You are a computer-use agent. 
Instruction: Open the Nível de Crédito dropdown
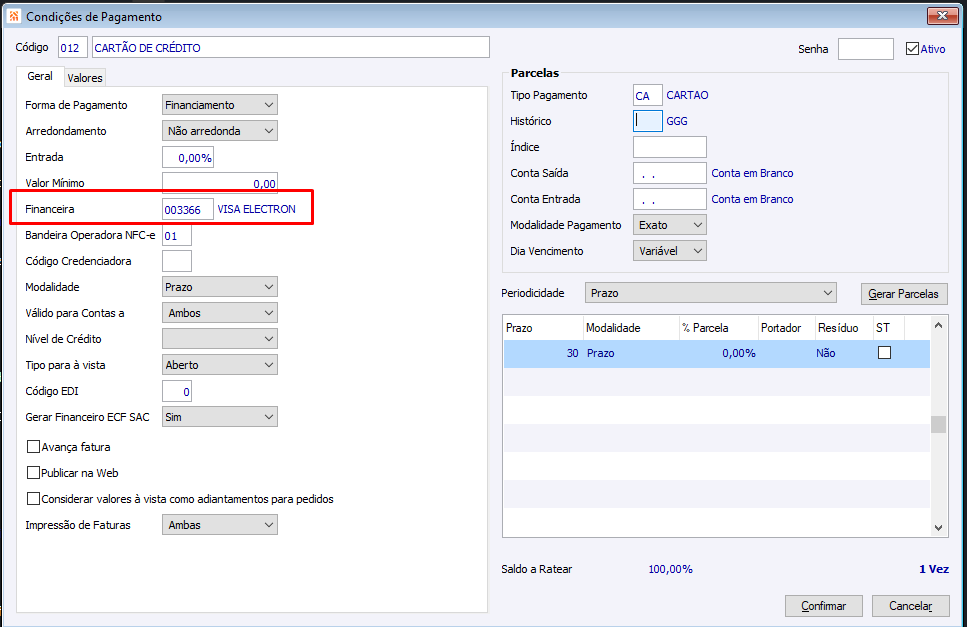click(x=220, y=338)
